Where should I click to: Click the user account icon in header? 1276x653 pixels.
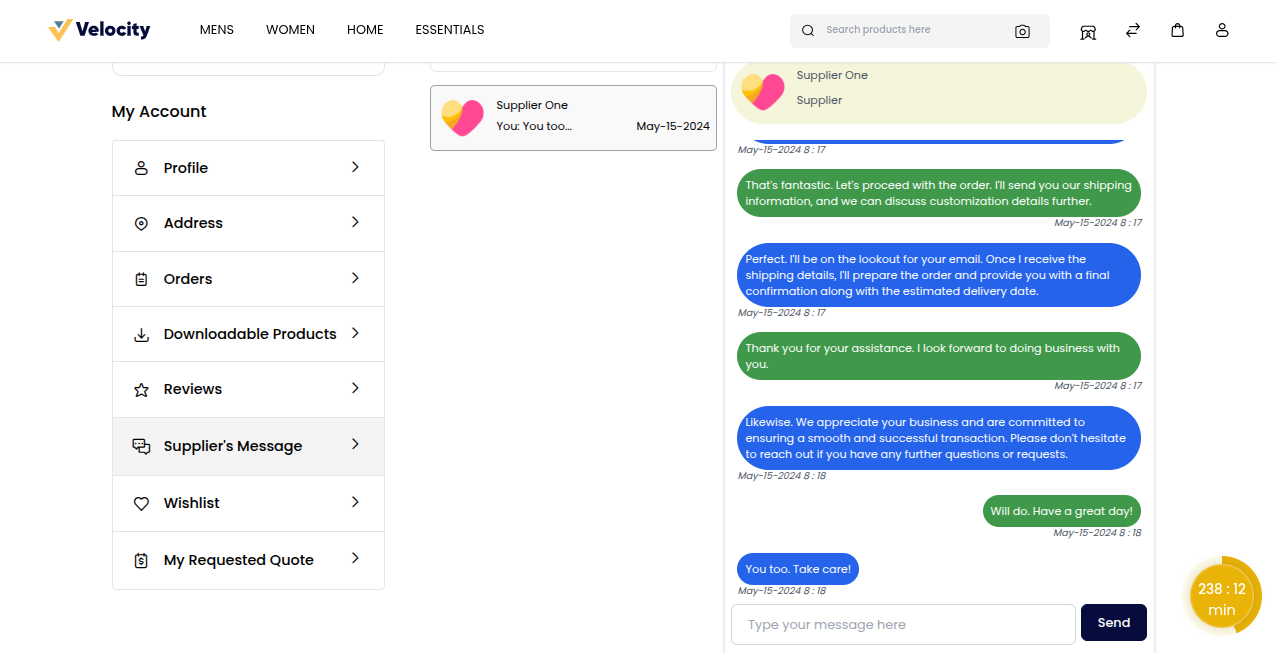click(1222, 30)
